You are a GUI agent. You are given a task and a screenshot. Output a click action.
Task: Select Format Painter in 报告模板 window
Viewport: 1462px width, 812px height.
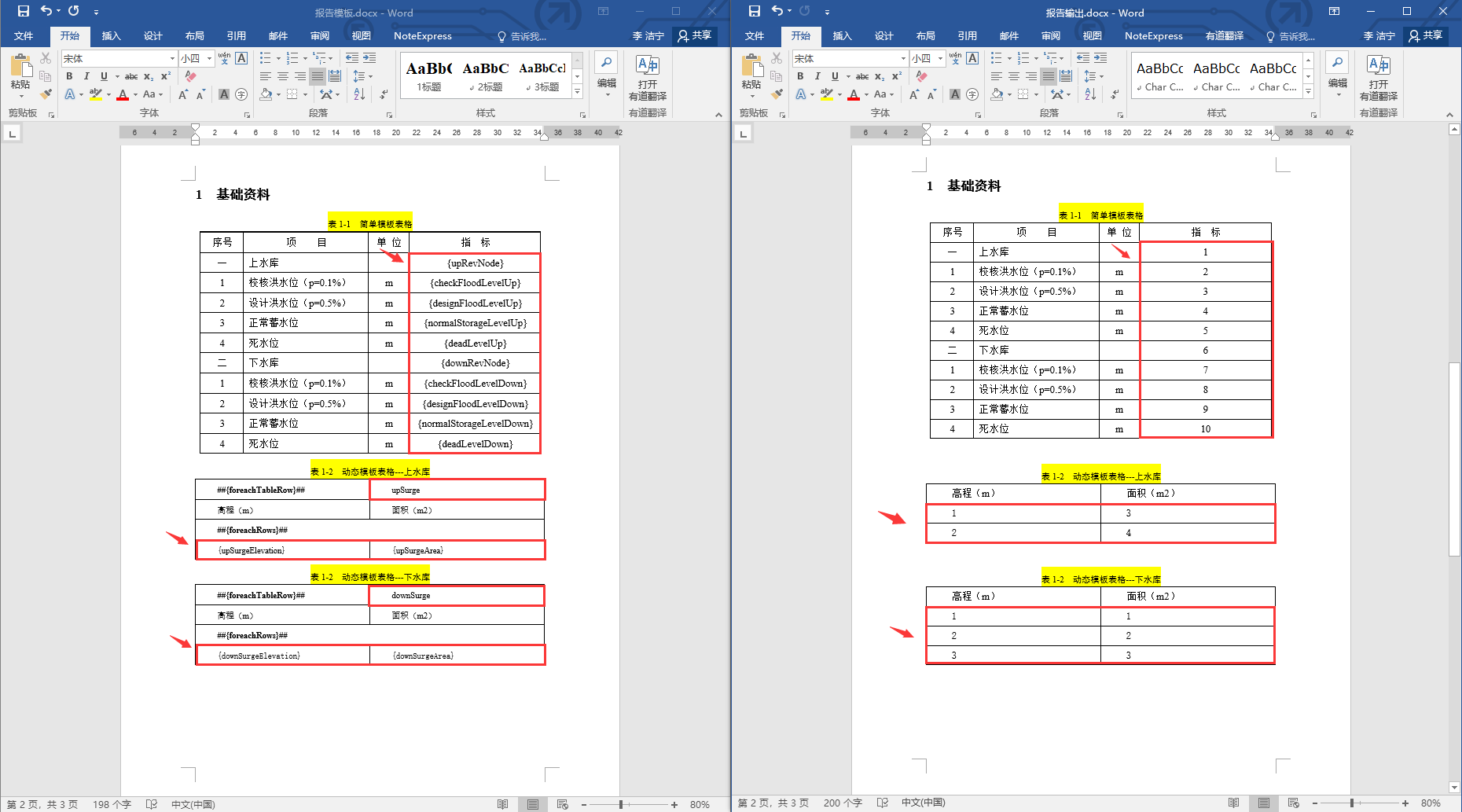[x=46, y=94]
